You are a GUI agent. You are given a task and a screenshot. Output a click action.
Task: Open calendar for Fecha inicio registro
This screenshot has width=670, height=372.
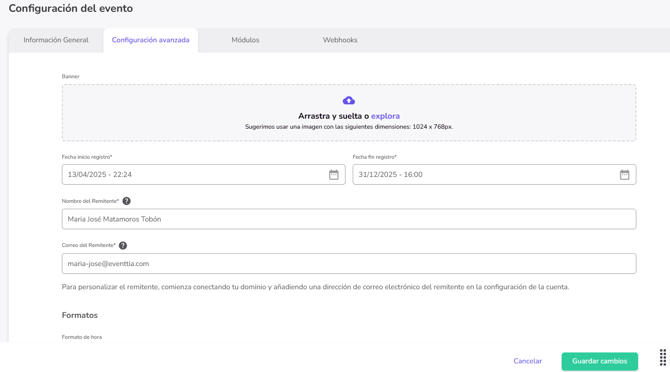334,175
